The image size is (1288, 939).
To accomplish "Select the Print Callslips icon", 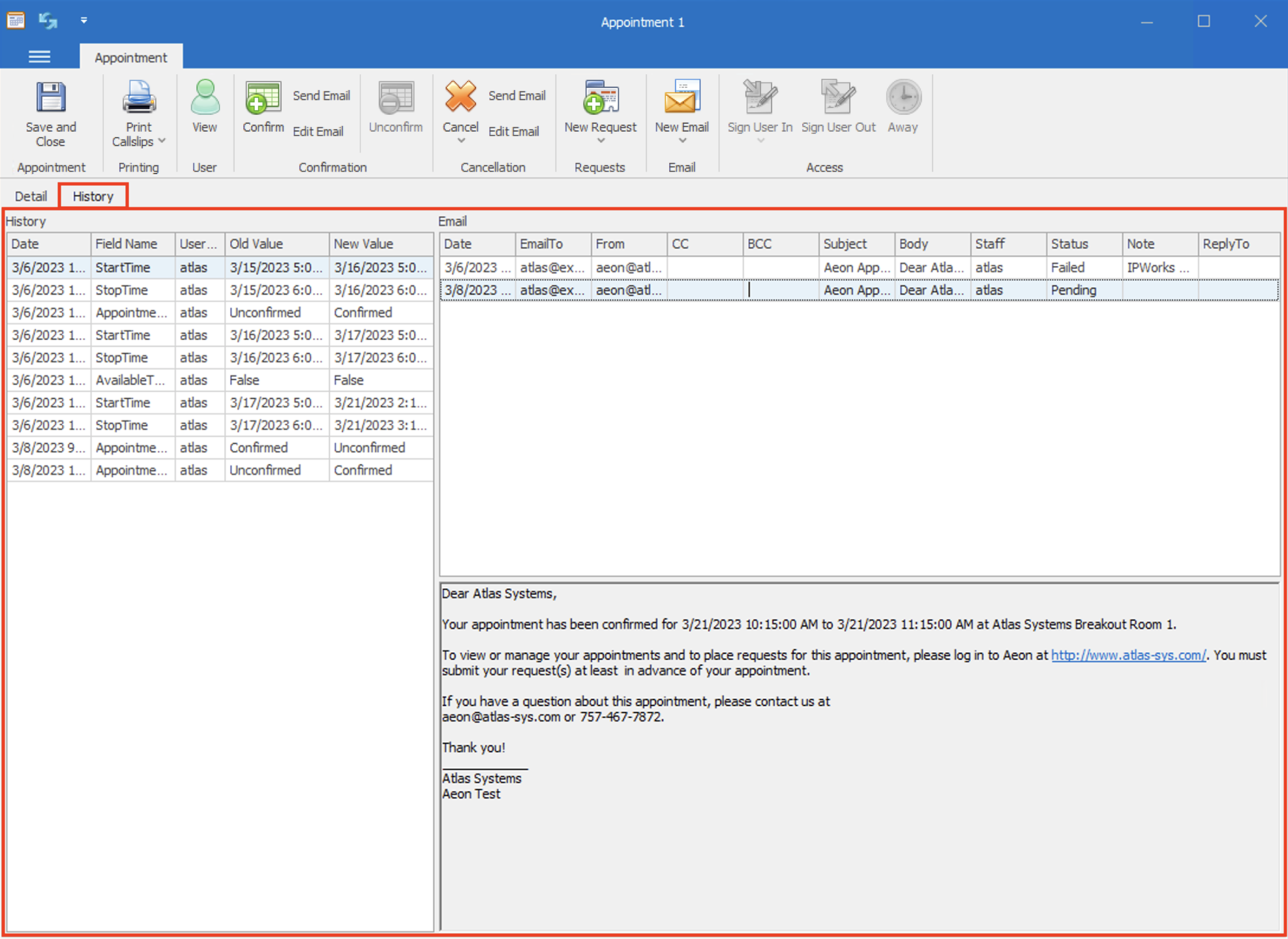I will 138,98.
